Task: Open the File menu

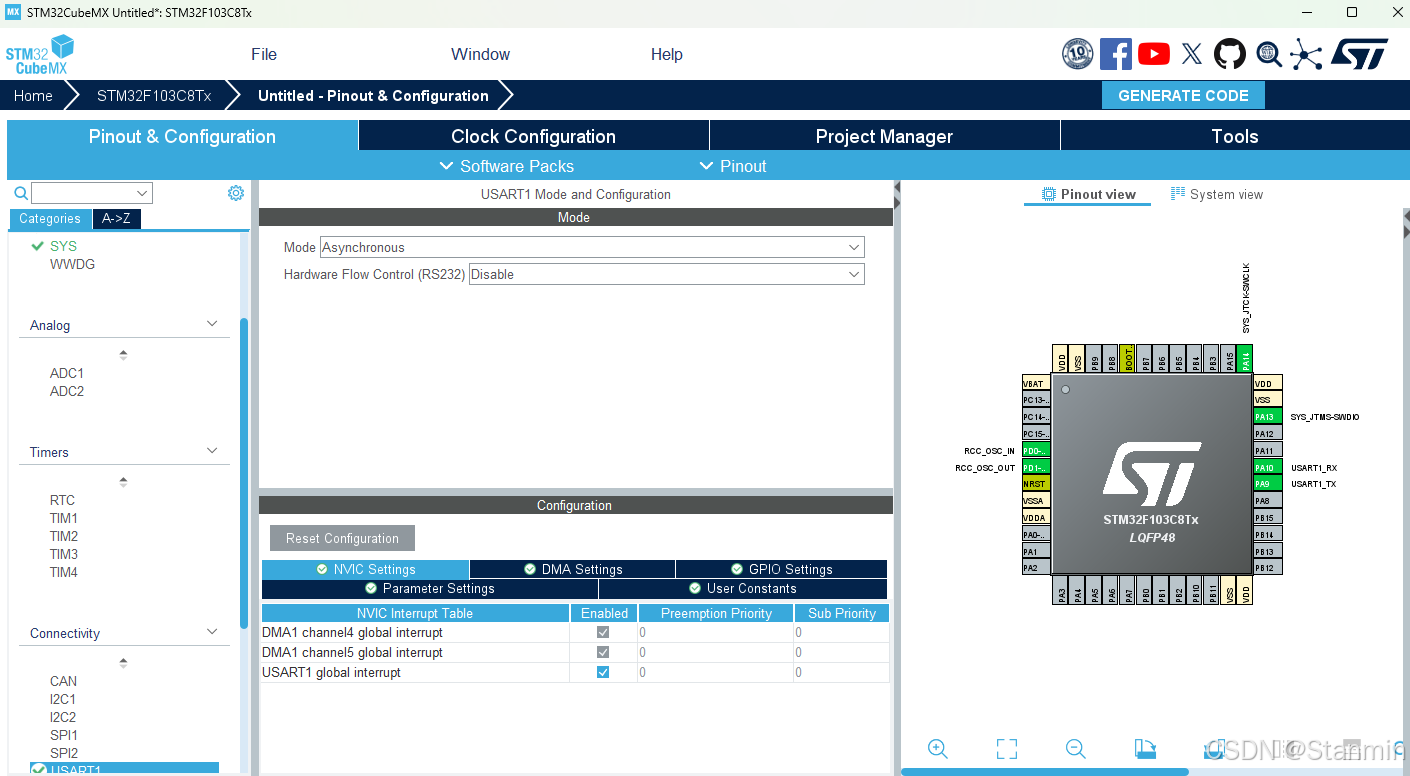Action: click(x=264, y=54)
